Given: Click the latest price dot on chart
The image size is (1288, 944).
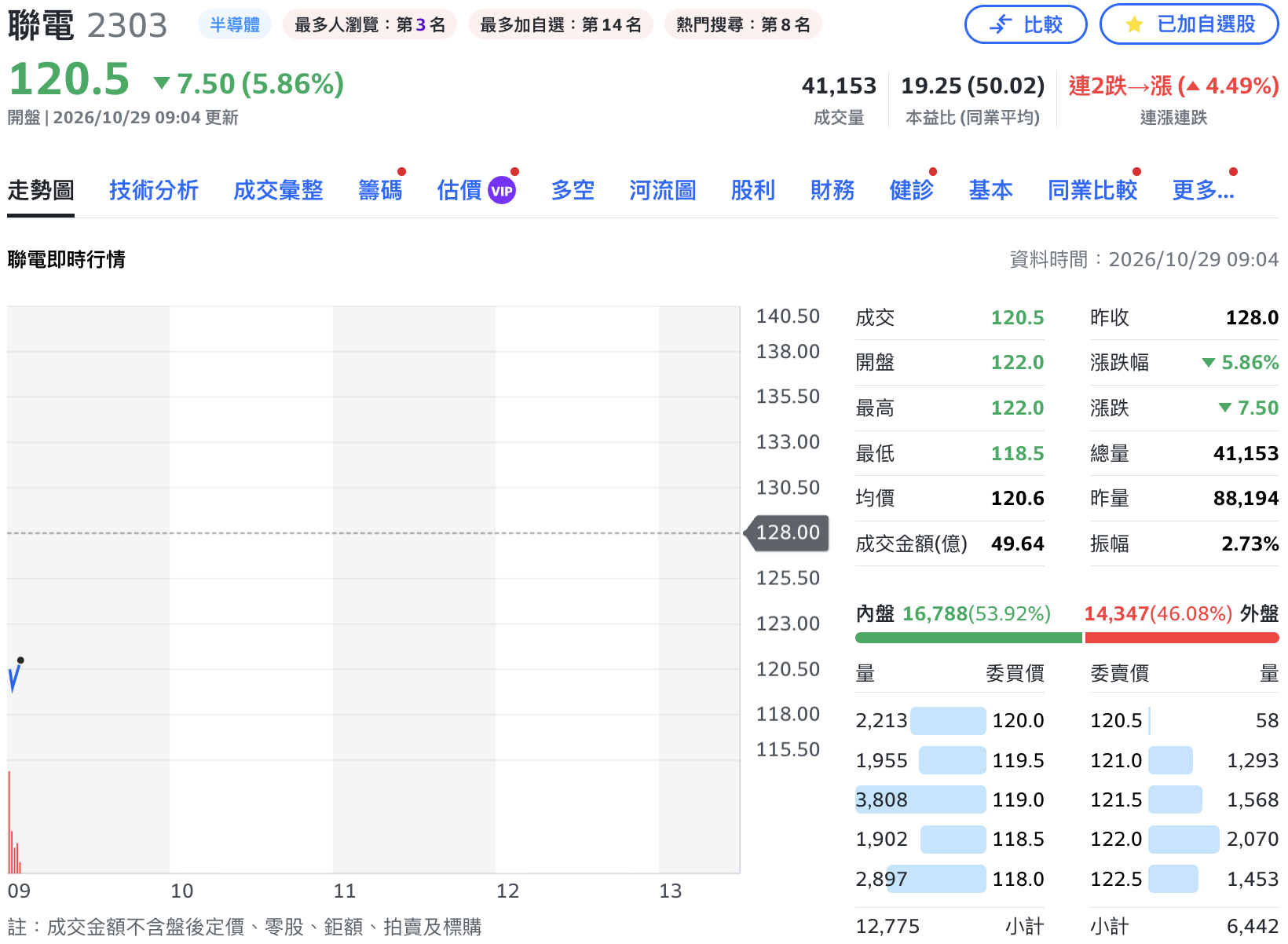Looking at the screenshot, I should [20, 660].
